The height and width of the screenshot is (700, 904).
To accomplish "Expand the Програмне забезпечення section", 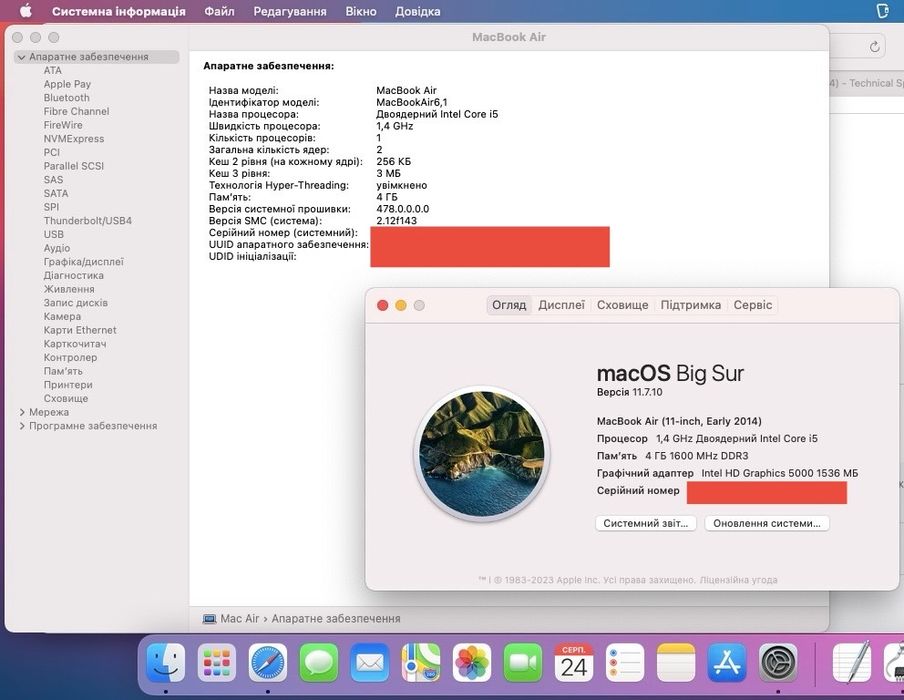I will (x=22, y=426).
